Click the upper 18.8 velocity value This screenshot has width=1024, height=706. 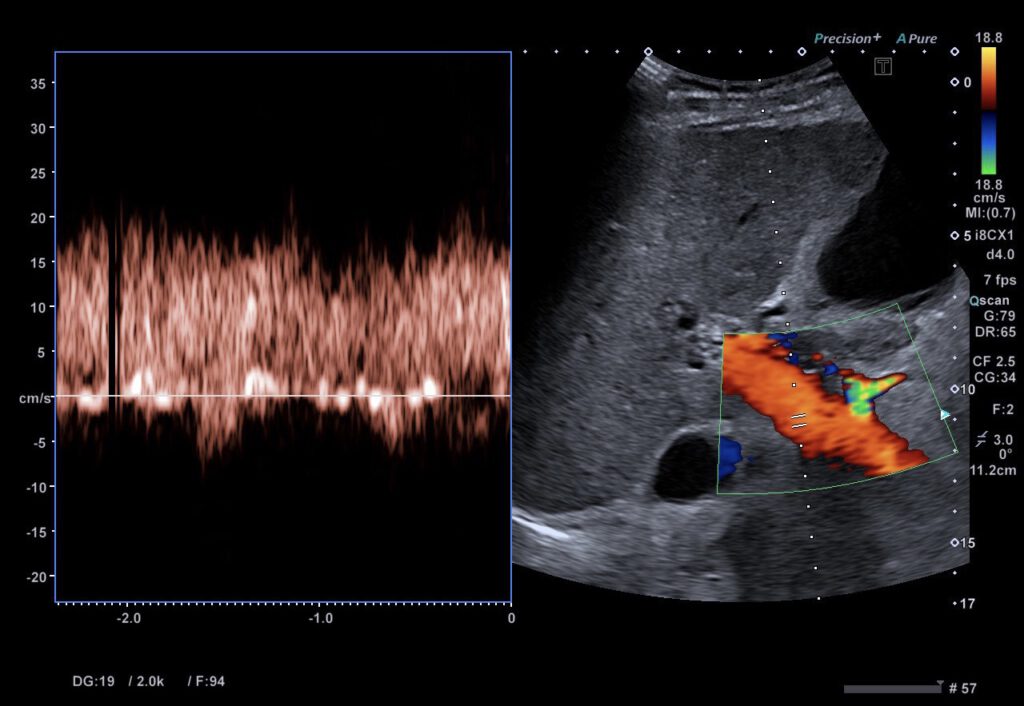(x=989, y=38)
